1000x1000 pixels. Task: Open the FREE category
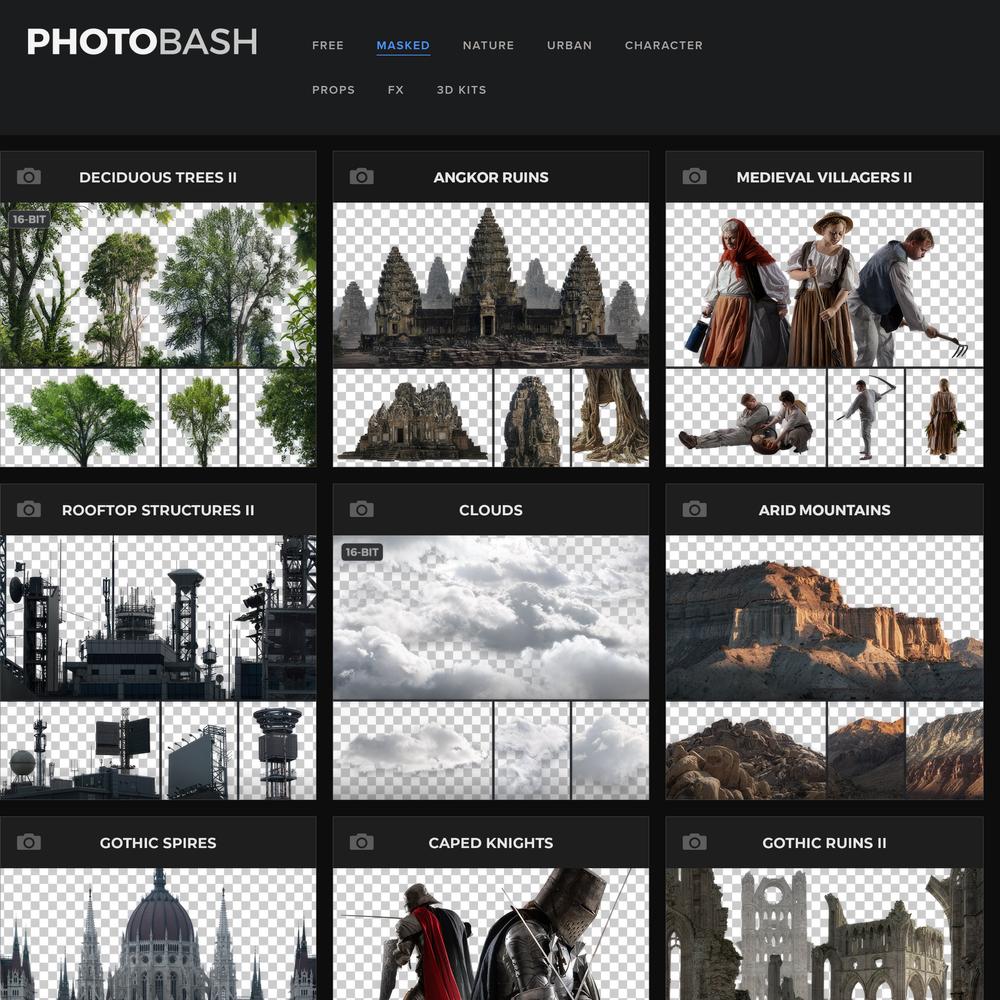pyautogui.click(x=328, y=45)
